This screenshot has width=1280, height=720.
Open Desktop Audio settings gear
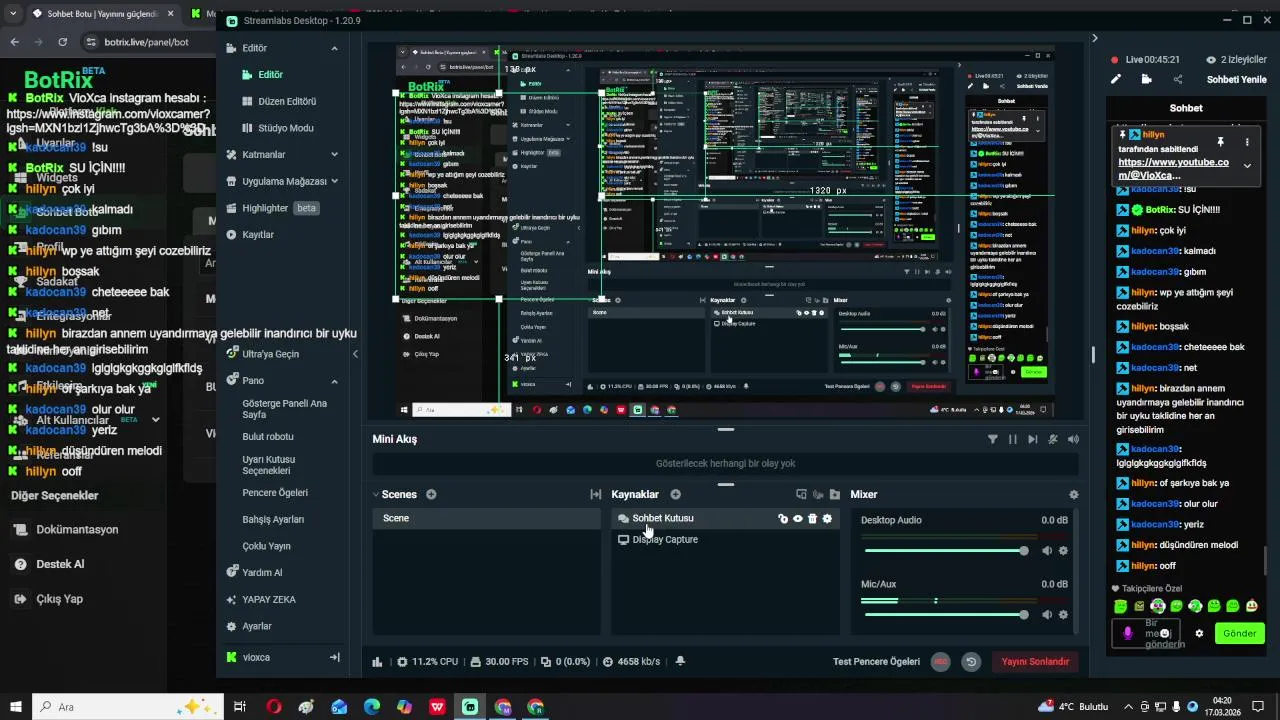[1063, 551]
